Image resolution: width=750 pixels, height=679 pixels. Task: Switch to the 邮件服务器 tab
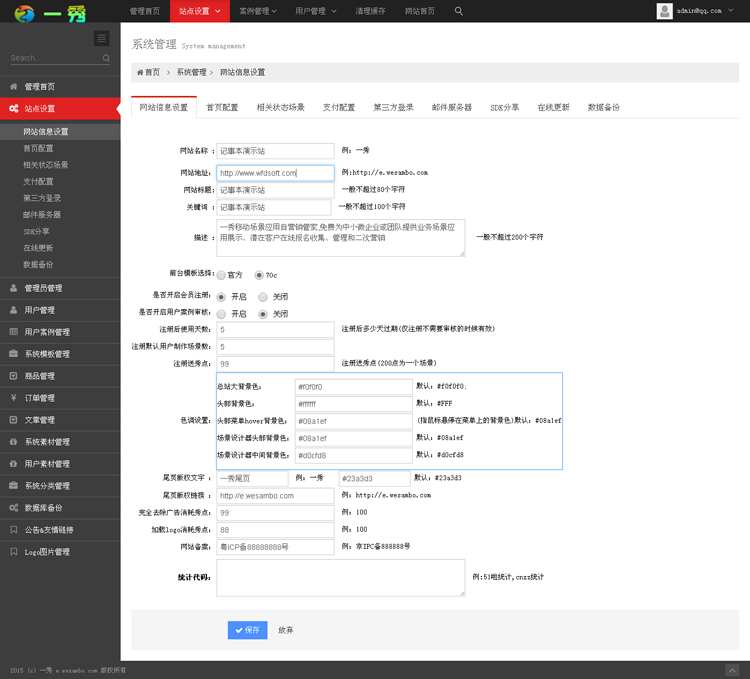452,108
